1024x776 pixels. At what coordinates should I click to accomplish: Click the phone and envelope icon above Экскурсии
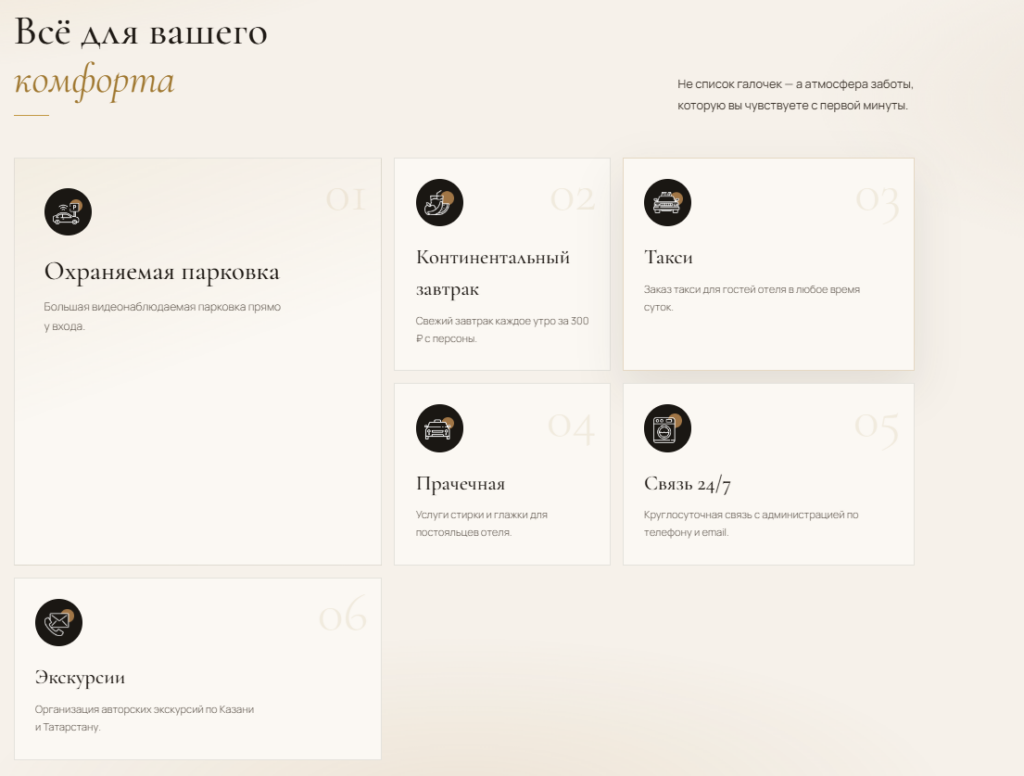[x=59, y=622]
